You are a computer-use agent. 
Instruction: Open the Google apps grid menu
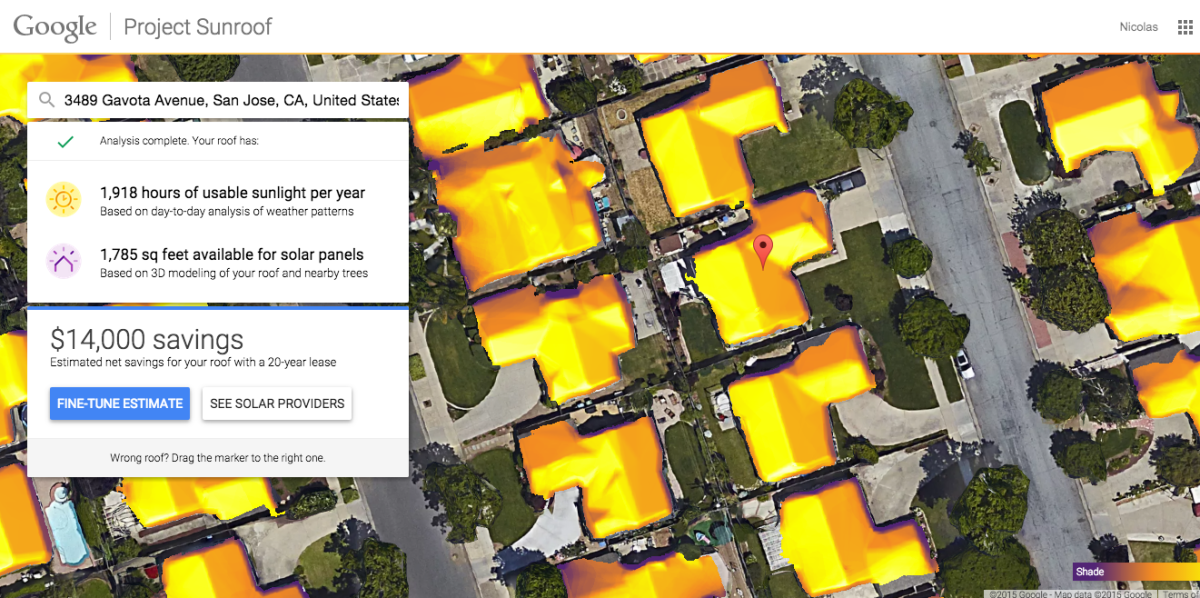(x=1185, y=27)
